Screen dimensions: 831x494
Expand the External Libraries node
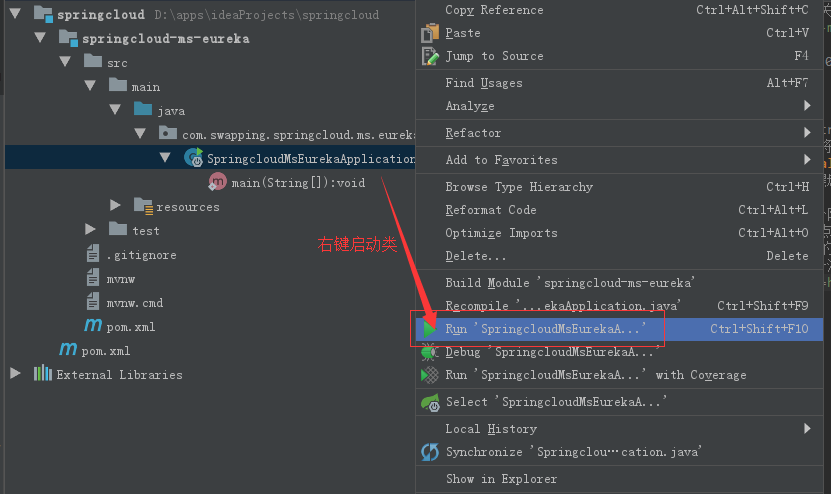click(x=15, y=374)
